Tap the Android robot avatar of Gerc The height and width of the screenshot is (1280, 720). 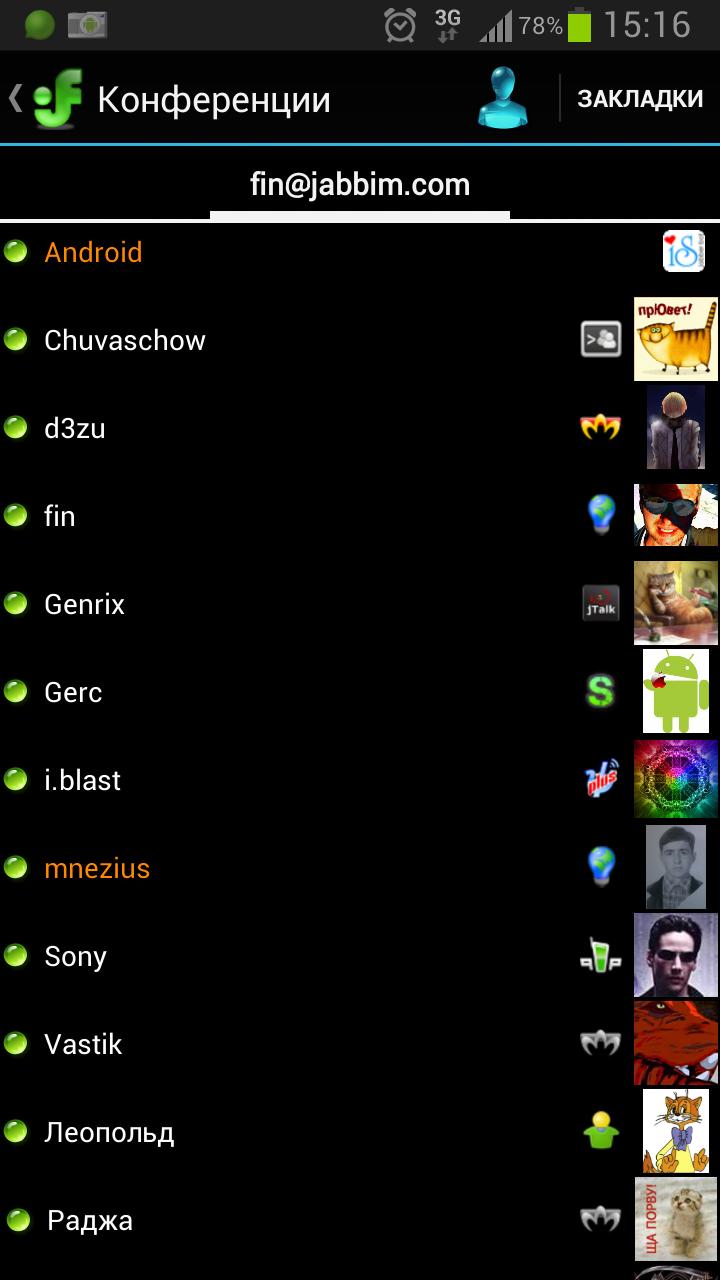676,691
